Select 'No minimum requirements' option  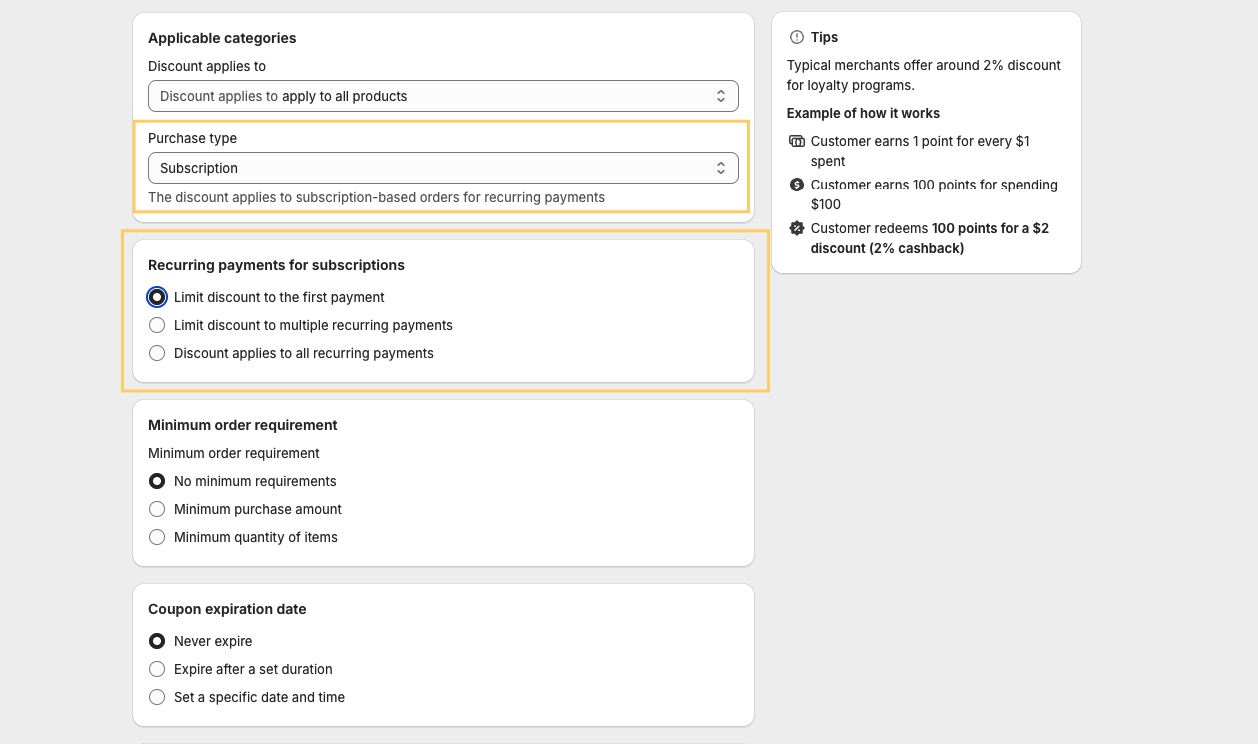pyautogui.click(x=157, y=481)
